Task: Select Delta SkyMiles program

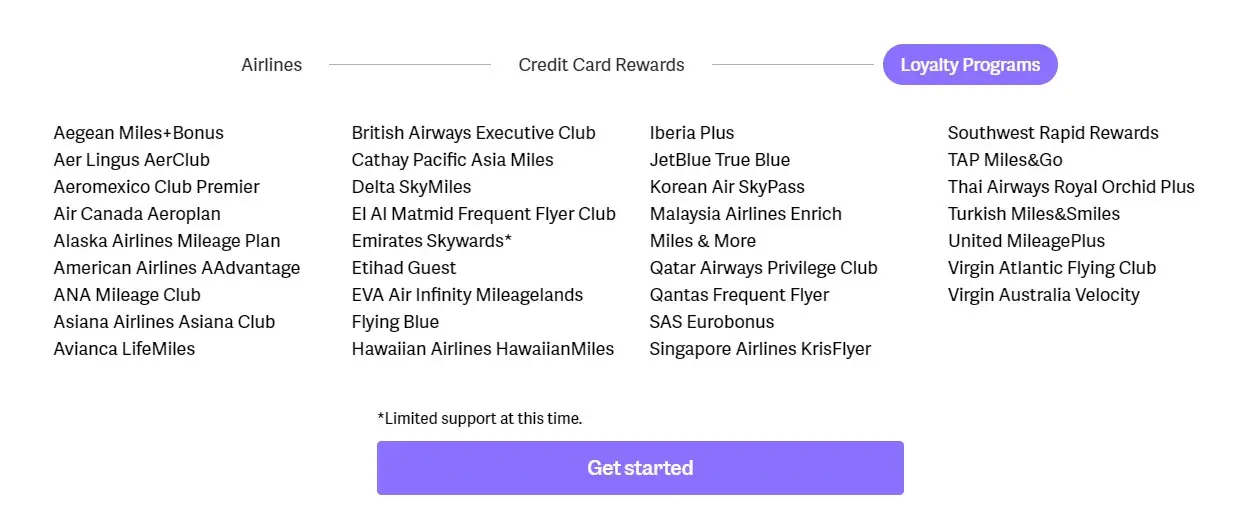Action: tap(411, 187)
